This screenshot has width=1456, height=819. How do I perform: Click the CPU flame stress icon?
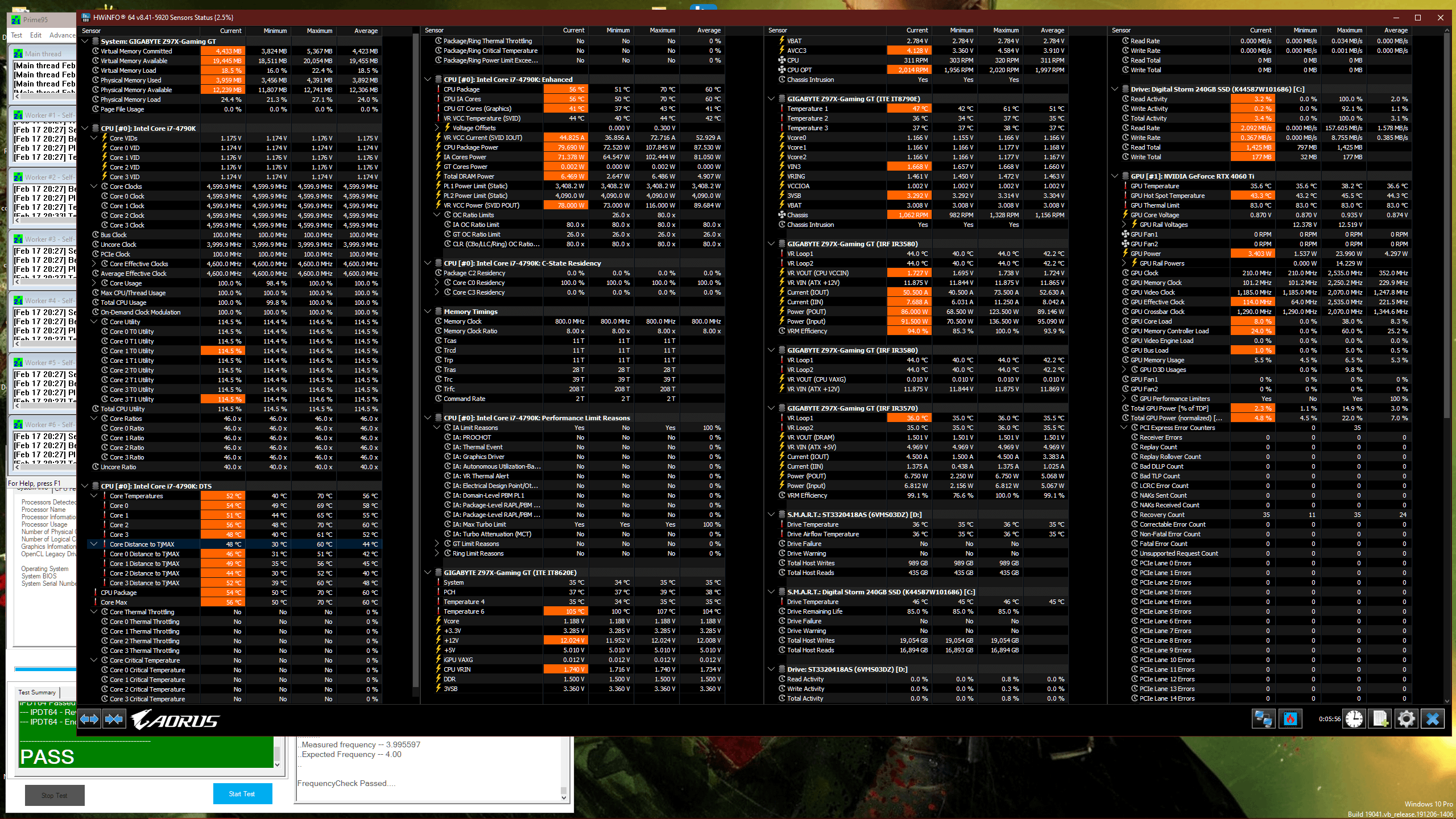coord(1290,719)
